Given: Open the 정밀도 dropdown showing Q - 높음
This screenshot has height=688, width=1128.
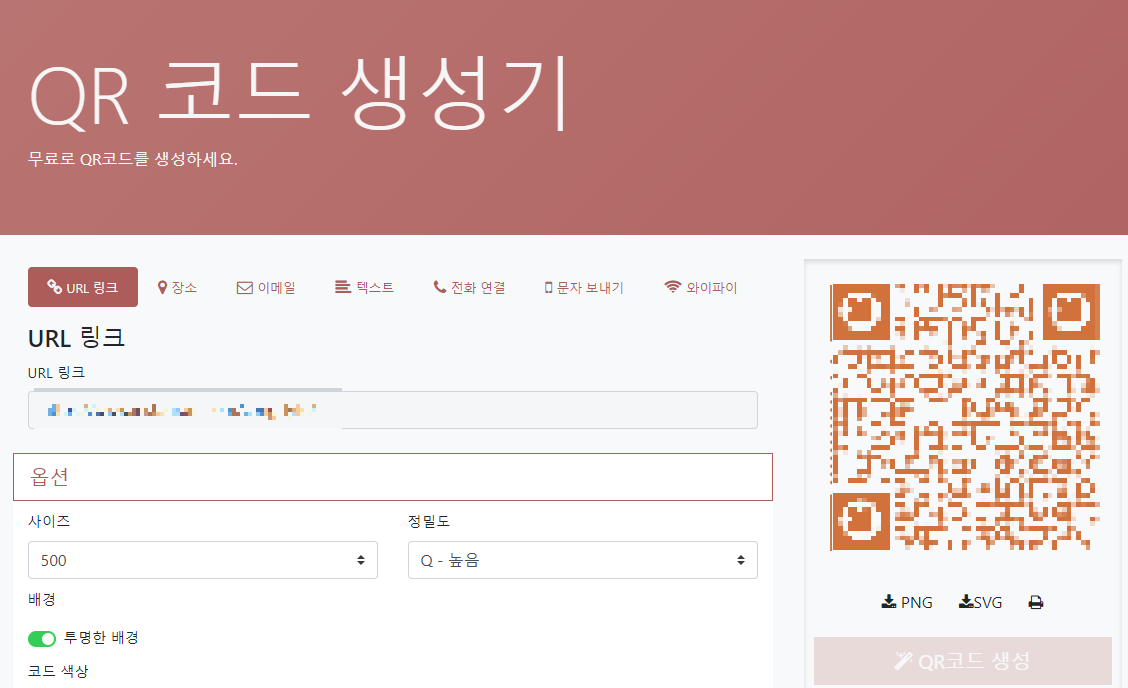Looking at the screenshot, I should pos(583,560).
